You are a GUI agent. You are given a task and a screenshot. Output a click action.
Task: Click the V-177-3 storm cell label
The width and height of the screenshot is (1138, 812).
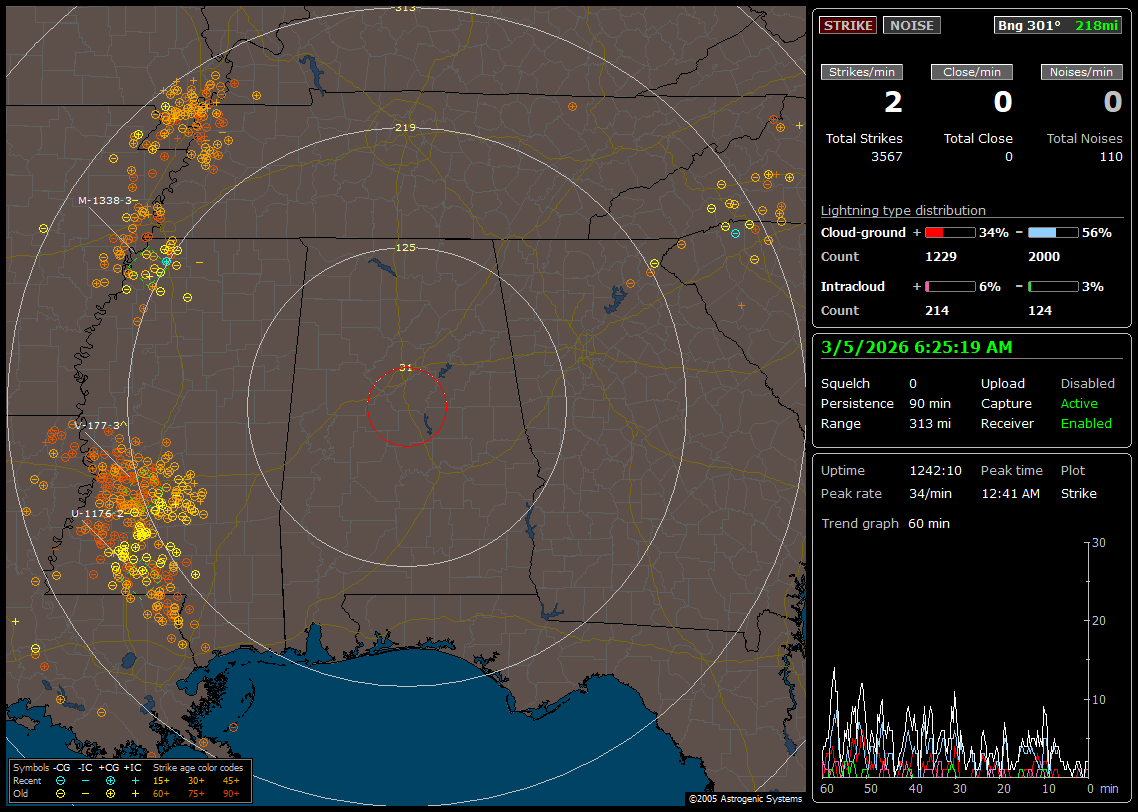pos(99,425)
